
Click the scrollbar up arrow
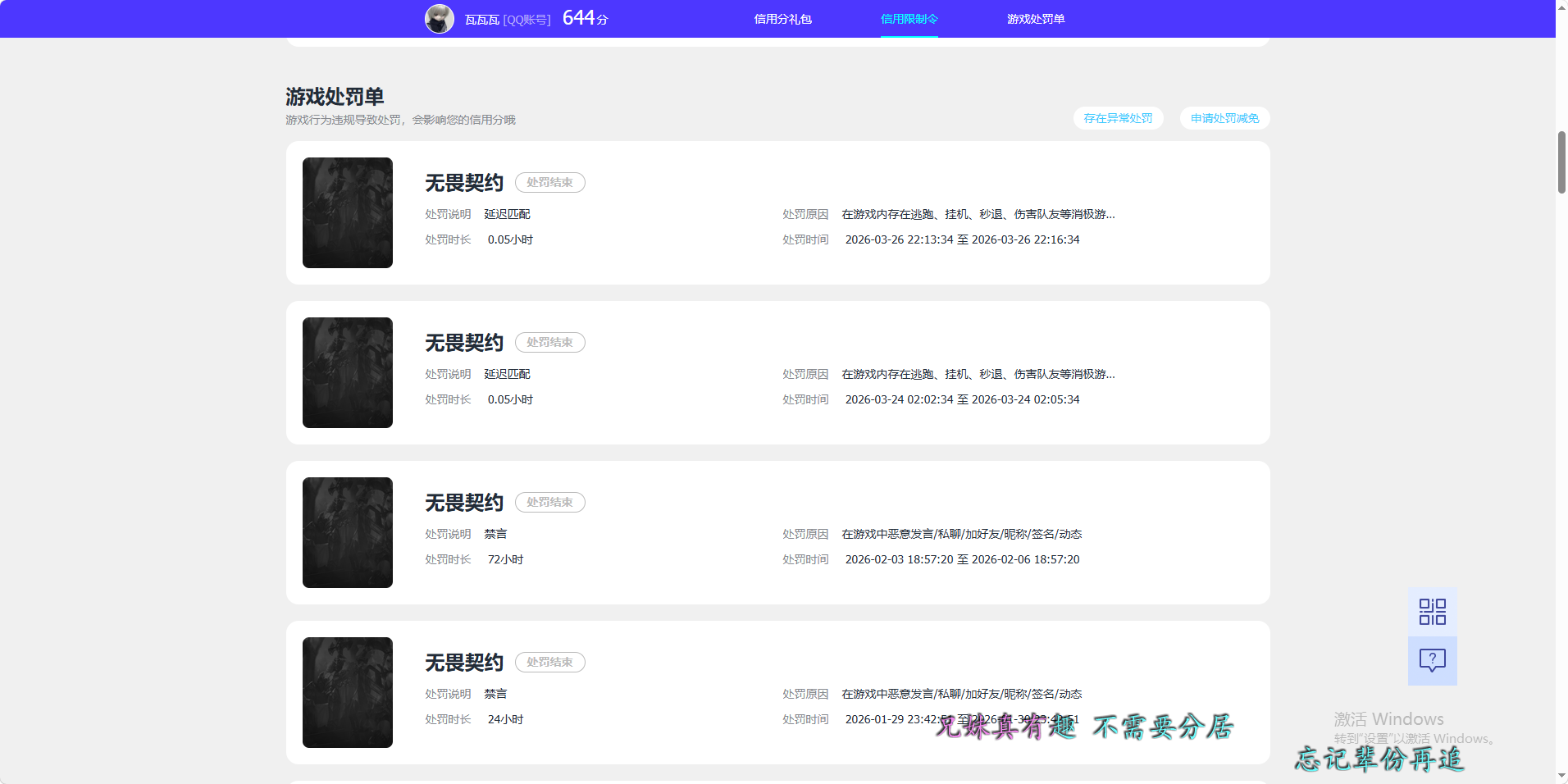click(x=1560, y=7)
